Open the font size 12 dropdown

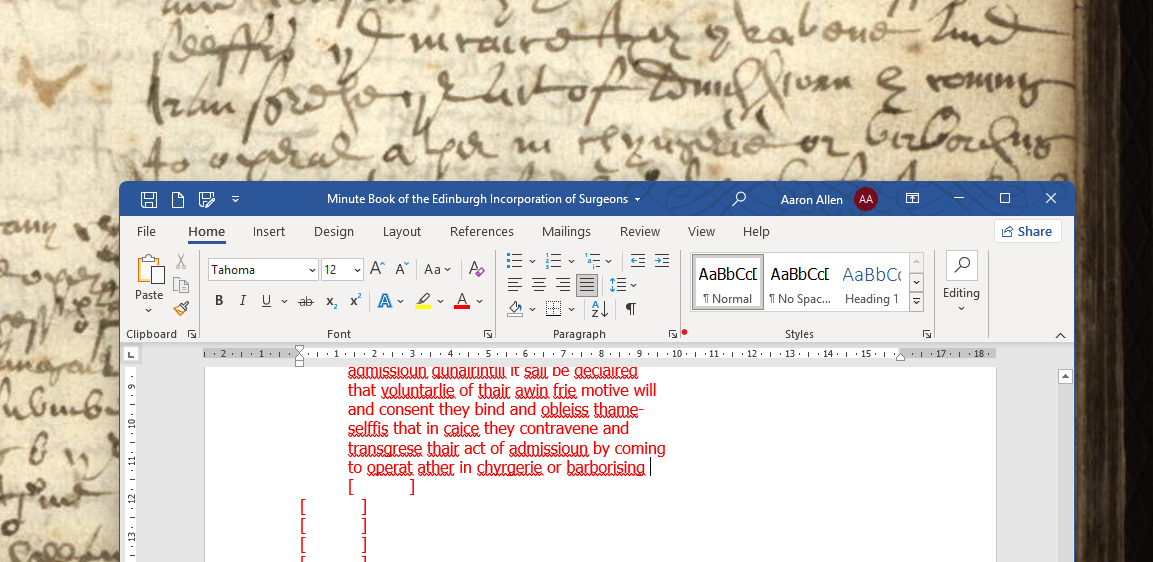click(357, 269)
